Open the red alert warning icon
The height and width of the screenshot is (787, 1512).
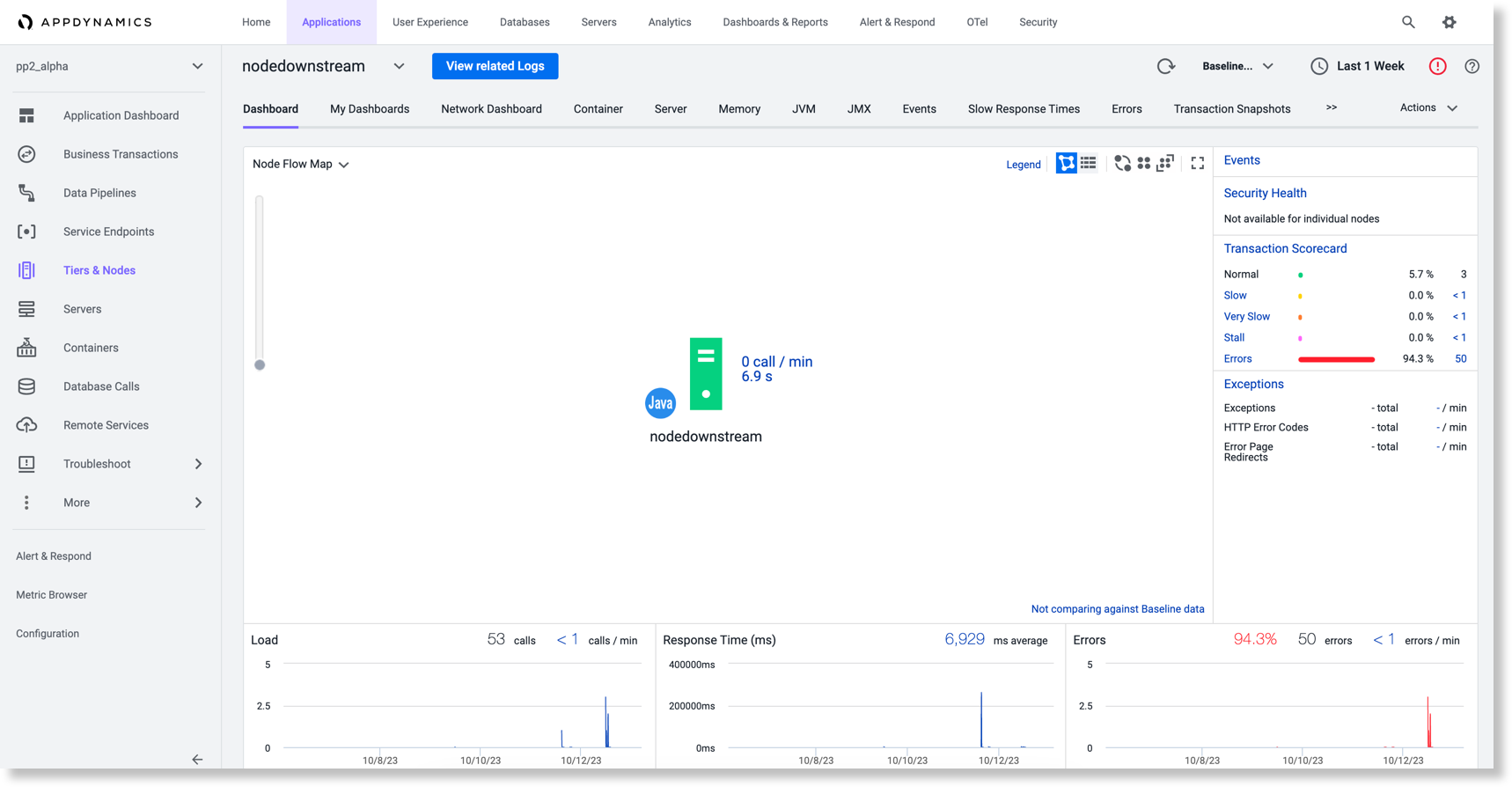[1437, 66]
